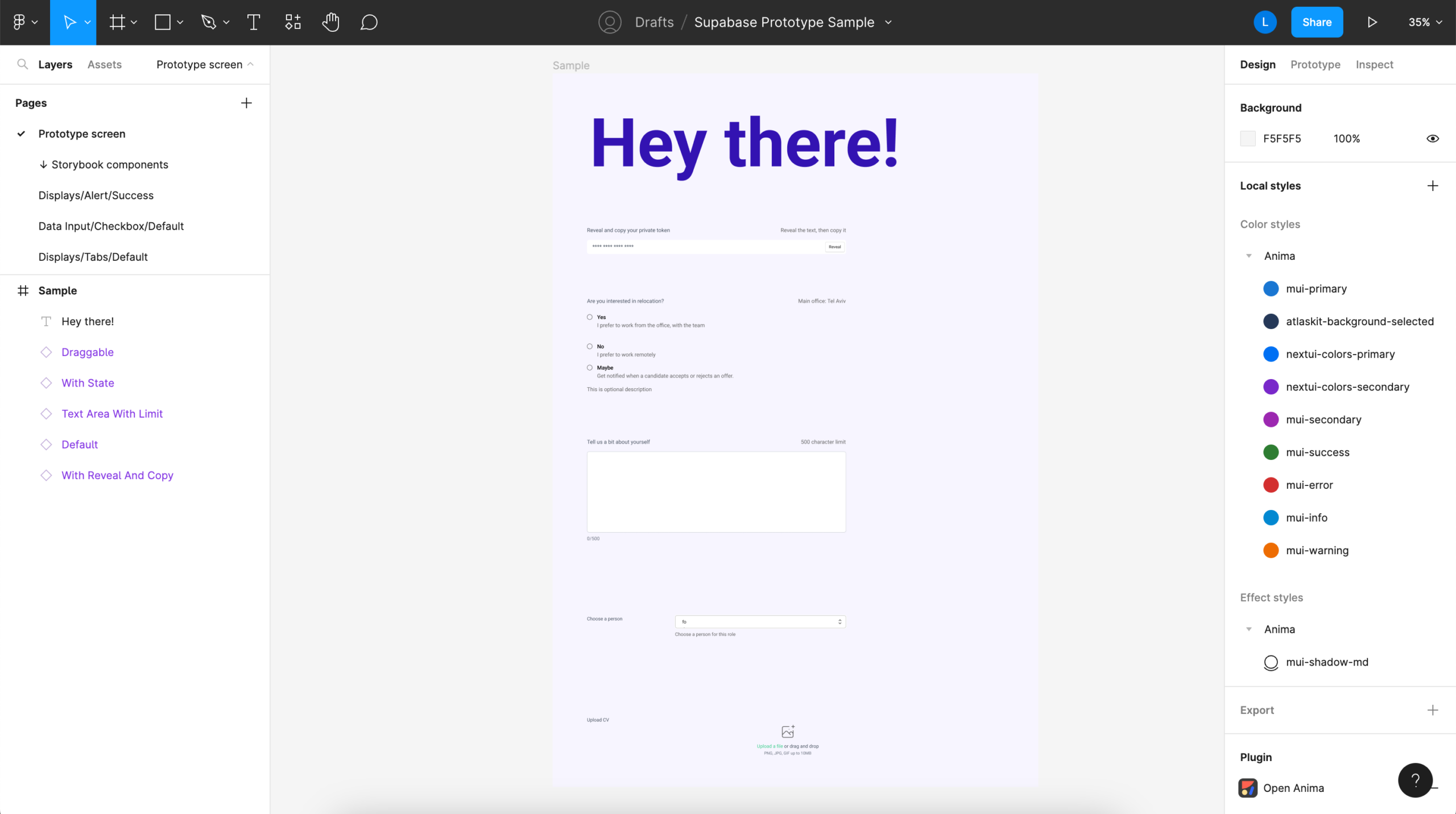Switch to the Assets tab
The width and height of the screenshot is (1456, 814).
(104, 64)
